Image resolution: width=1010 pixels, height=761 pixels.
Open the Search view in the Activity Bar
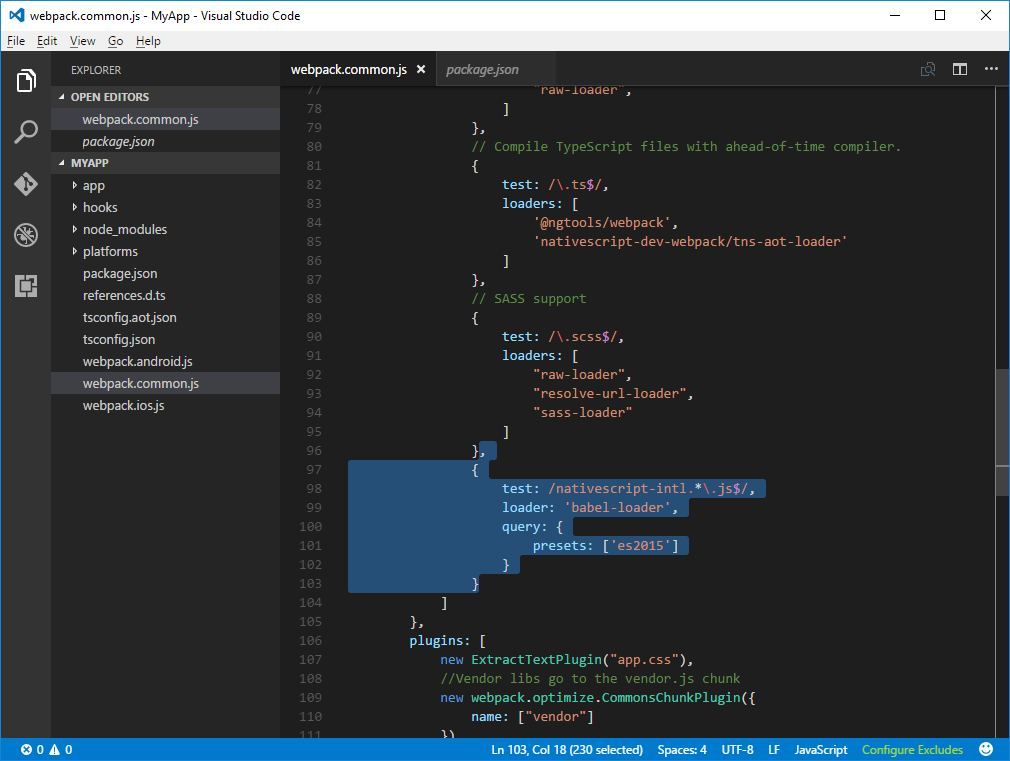26,131
